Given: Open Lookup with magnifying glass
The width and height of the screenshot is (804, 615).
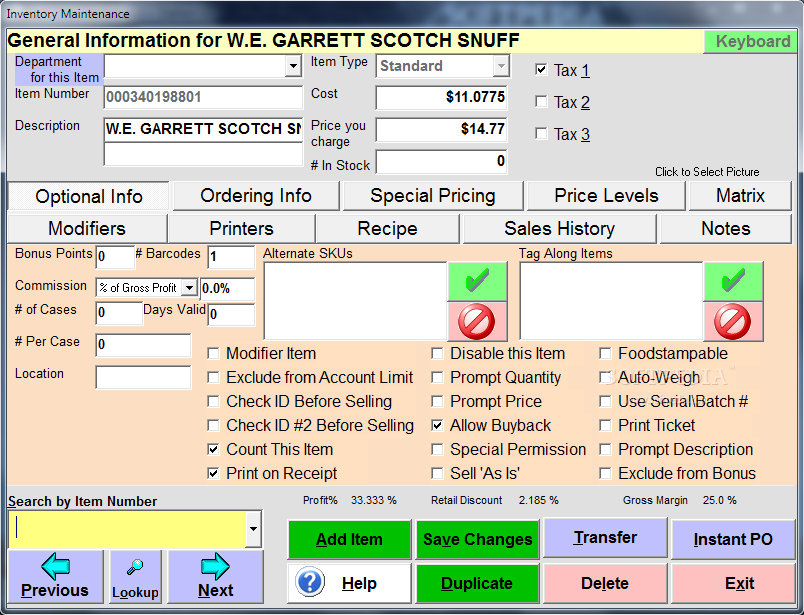Looking at the screenshot, I should pyautogui.click(x=135, y=577).
